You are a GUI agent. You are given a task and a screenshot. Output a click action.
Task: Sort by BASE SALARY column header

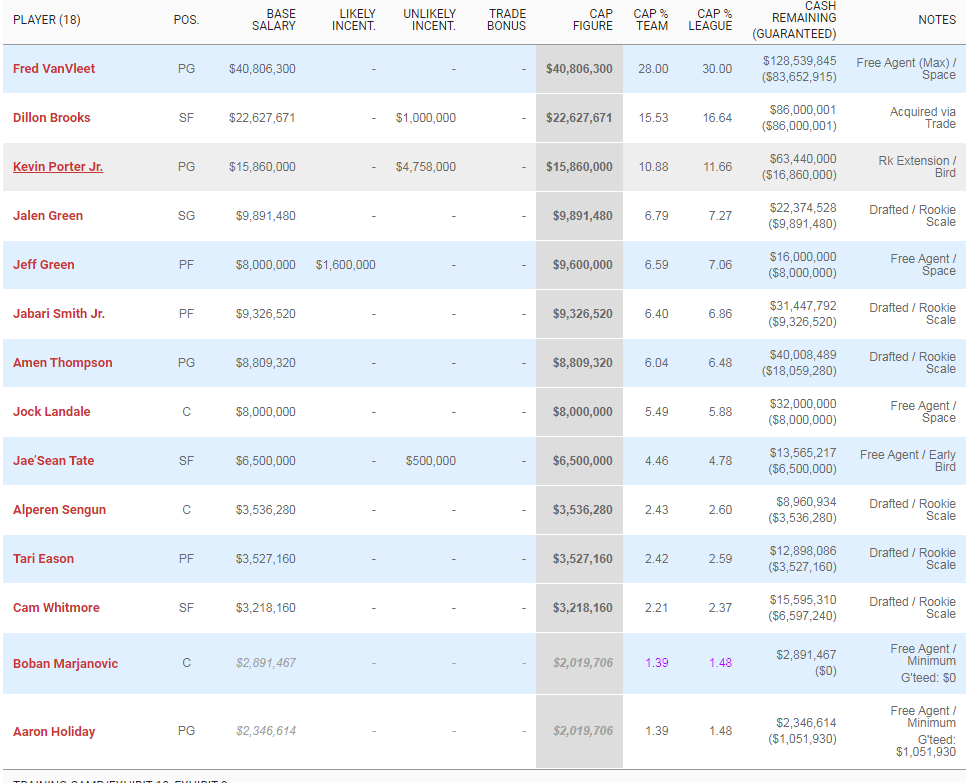click(x=274, y=20)
